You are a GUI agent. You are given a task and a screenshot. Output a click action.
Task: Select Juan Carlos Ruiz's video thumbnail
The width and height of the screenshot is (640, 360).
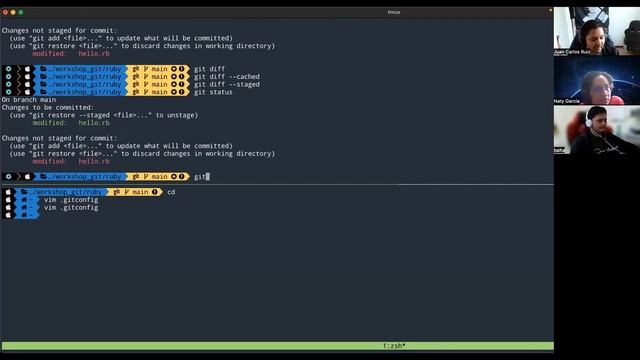pyautogui.click(x=597, y=31)
